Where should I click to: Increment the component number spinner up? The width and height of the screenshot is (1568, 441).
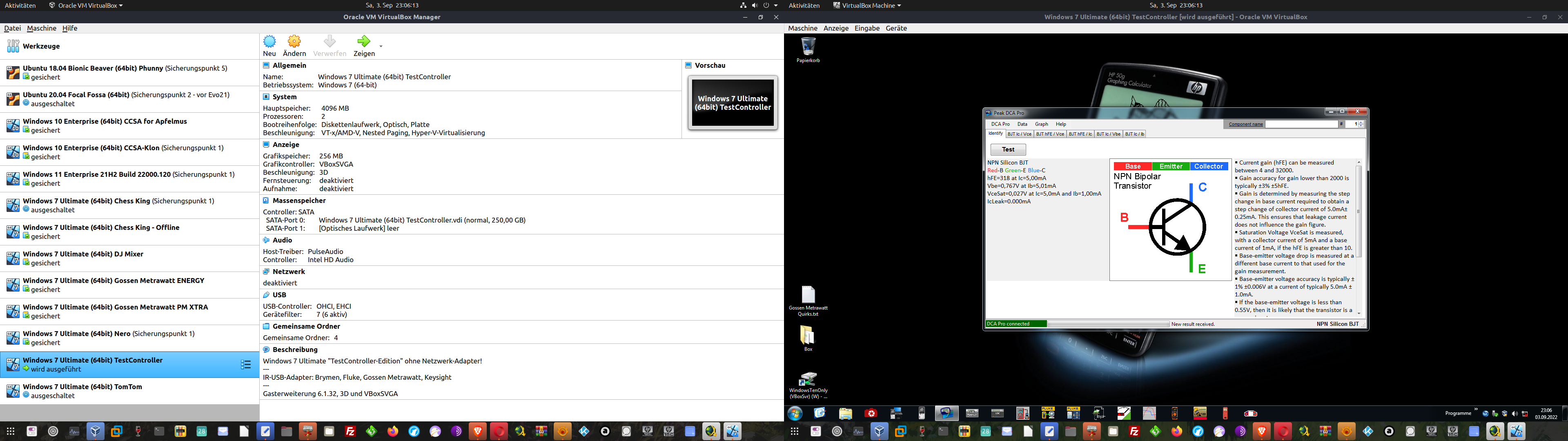tap(1361, 122)
